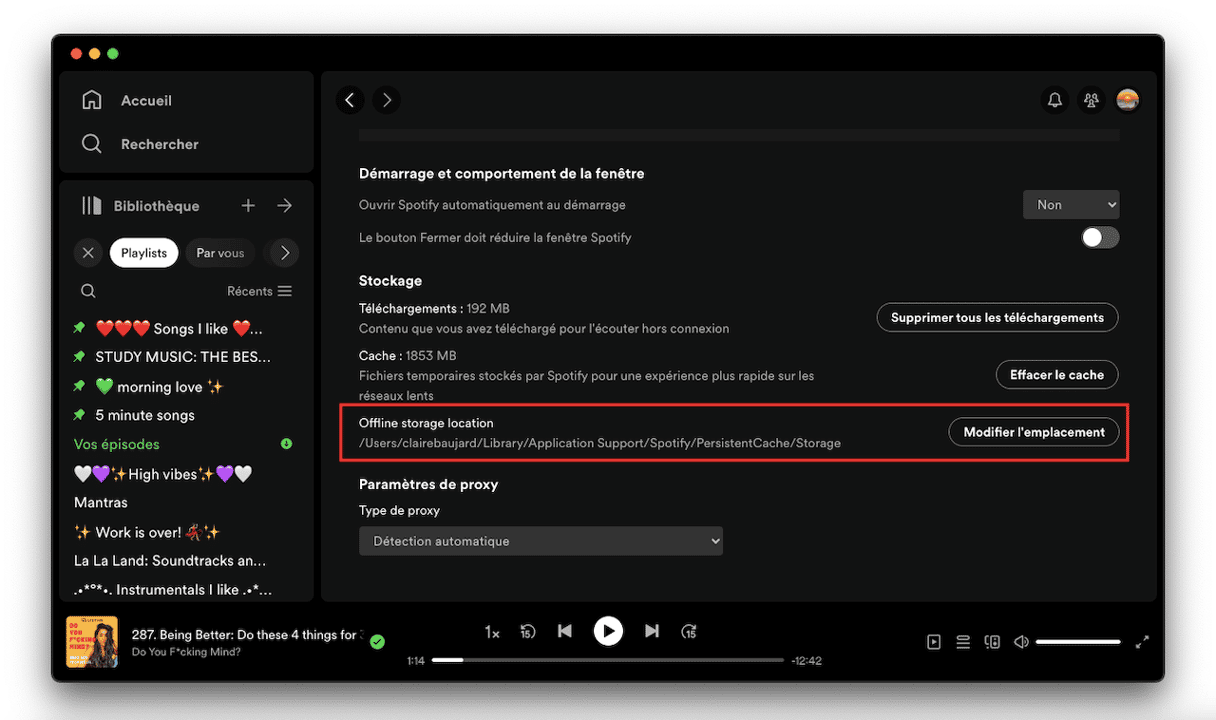Open the startup 'Non' dropdown
Image resolution: width=1216 pixels, height=720 pixels.
pyautogui.click(x=1071, y=205)
